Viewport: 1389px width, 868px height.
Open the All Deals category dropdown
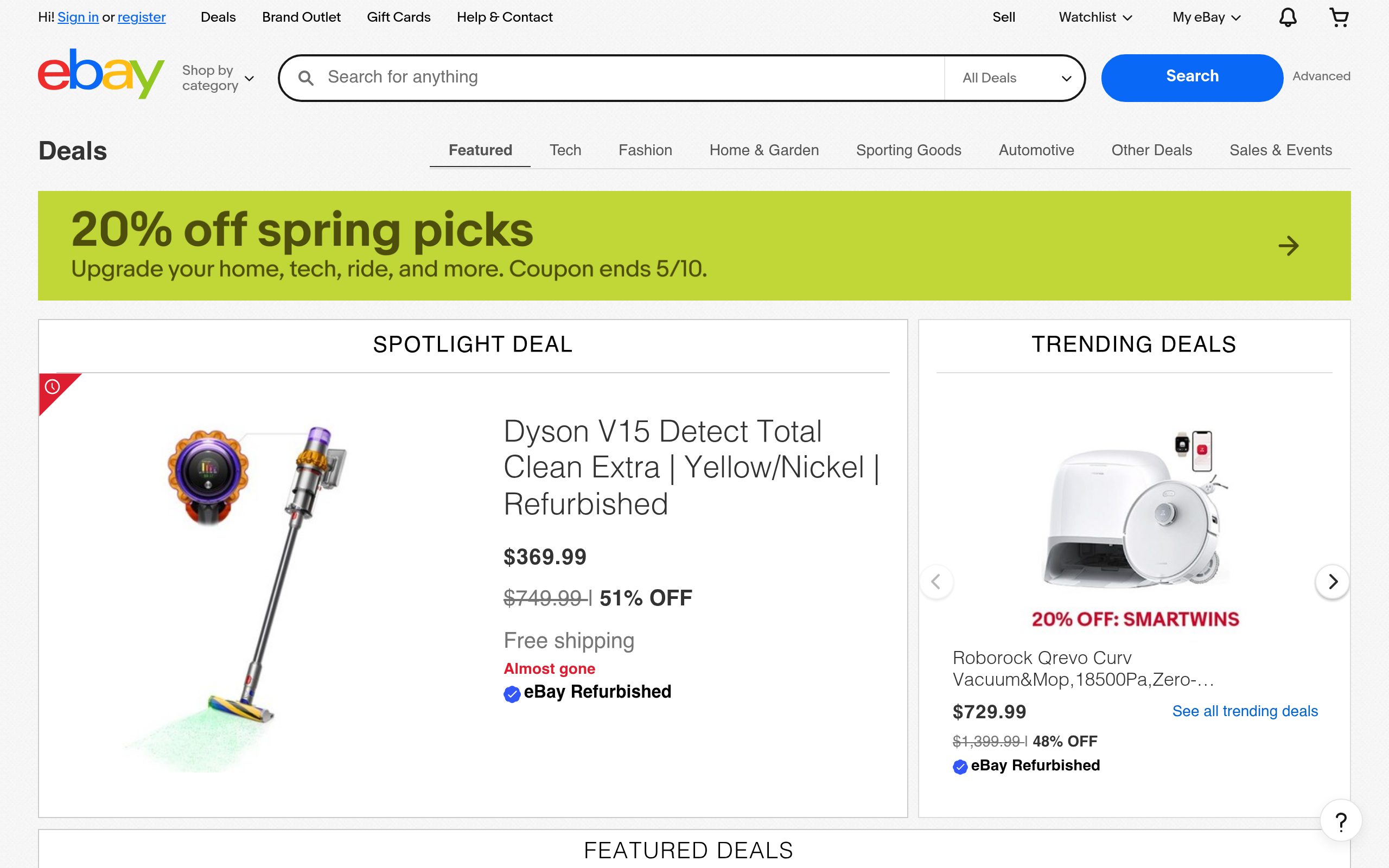point(1015,78)
